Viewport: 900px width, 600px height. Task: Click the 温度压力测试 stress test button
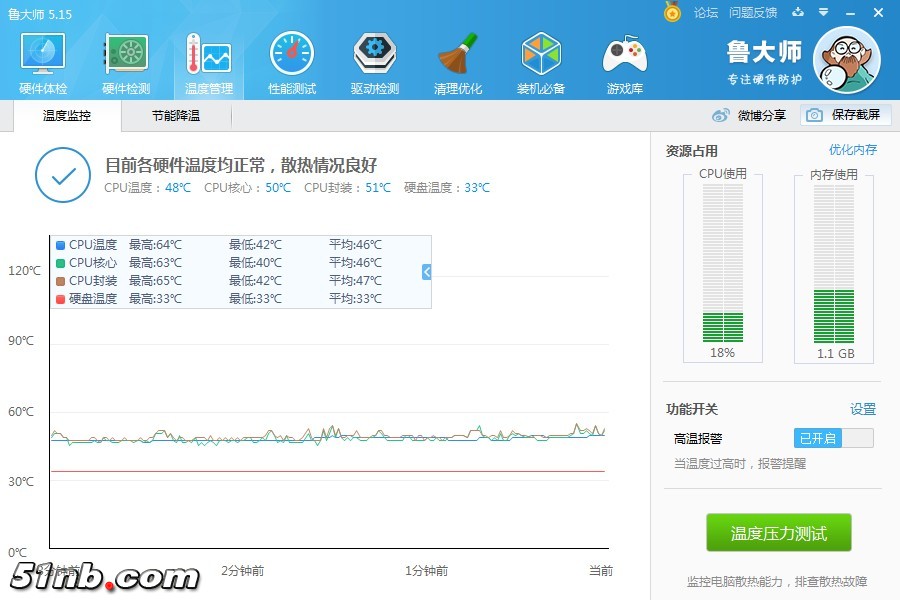point(778,532)
